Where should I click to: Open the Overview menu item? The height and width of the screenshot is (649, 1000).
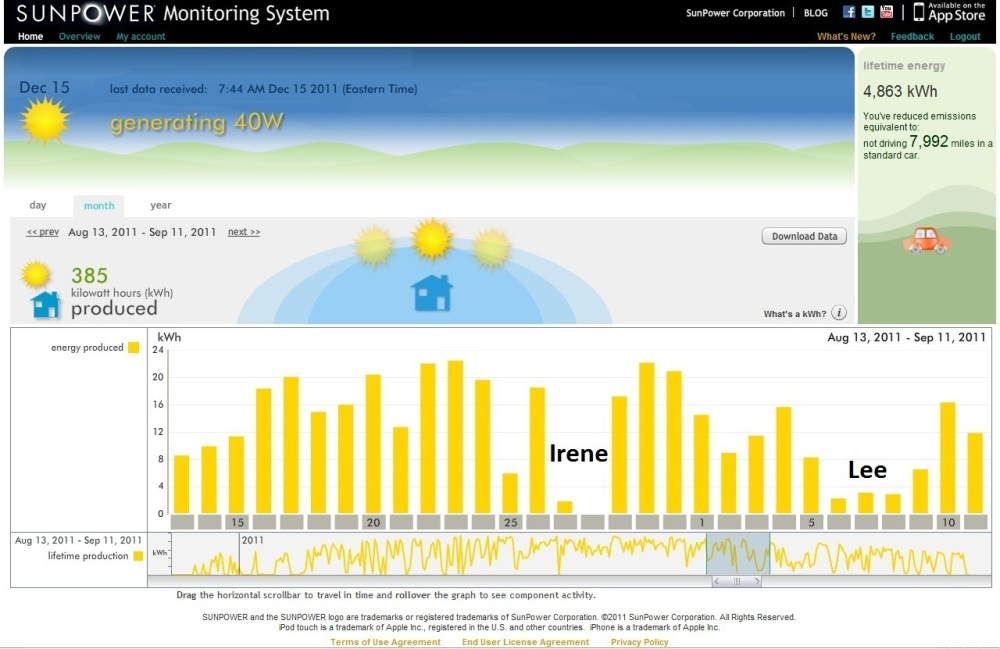click(x=80, y=36)
